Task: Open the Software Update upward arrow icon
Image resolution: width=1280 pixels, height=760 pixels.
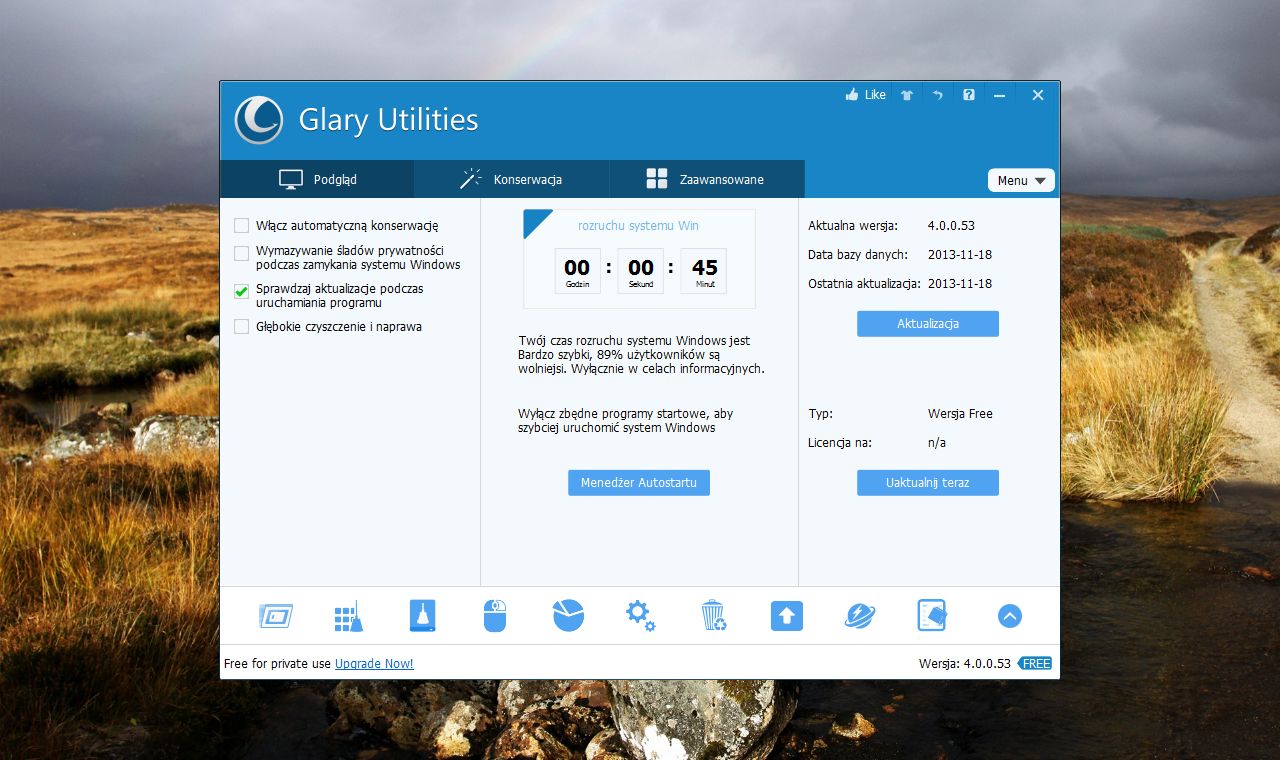Action: pos(787,616)
